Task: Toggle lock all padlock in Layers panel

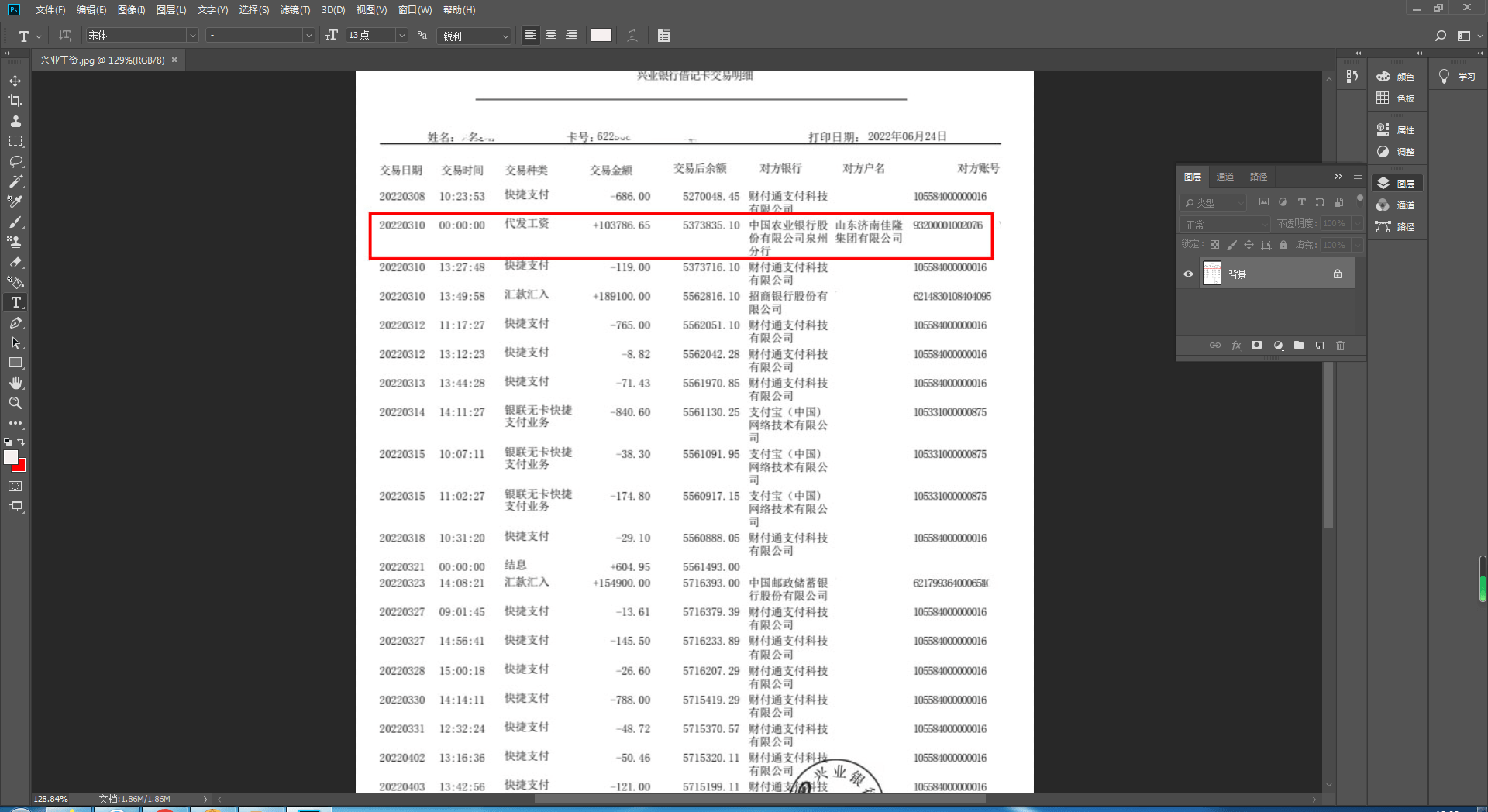Action: point(1283,245)
